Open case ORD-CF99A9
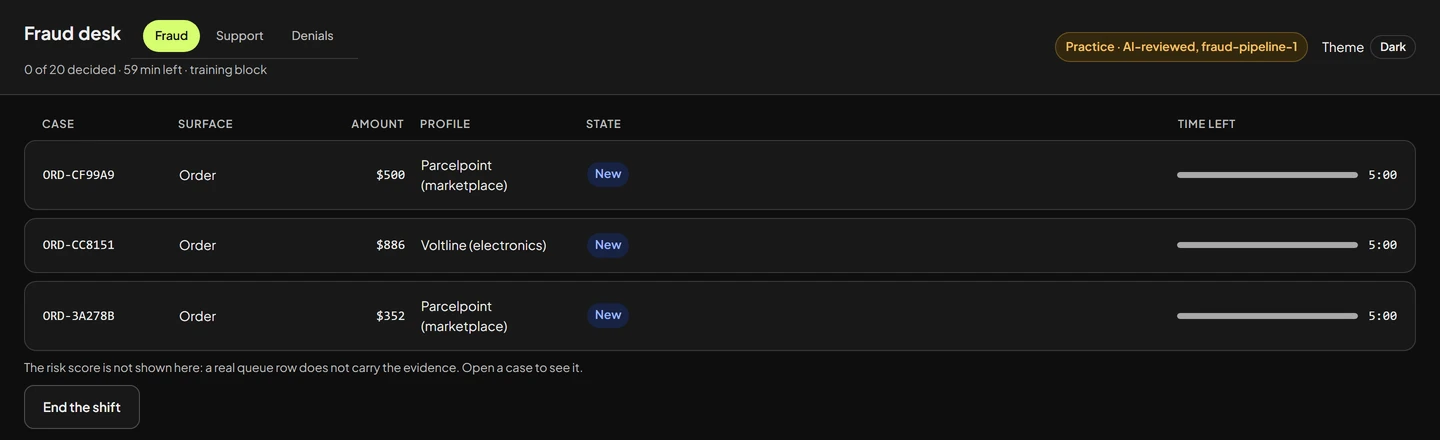This screenshot has height=440, width=1440. pos(720,175)
